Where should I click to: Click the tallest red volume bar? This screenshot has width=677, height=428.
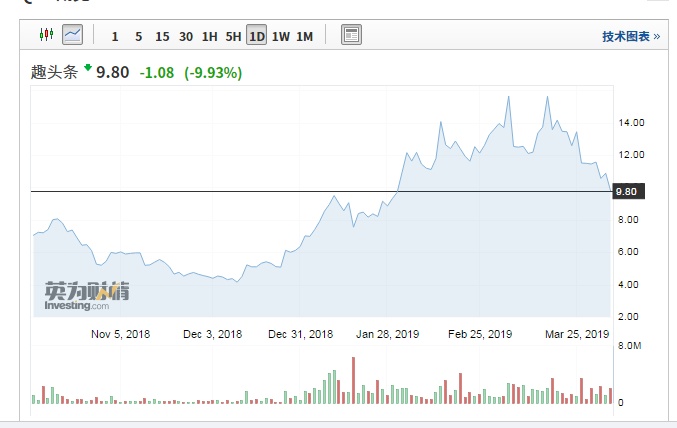point(353,380)
